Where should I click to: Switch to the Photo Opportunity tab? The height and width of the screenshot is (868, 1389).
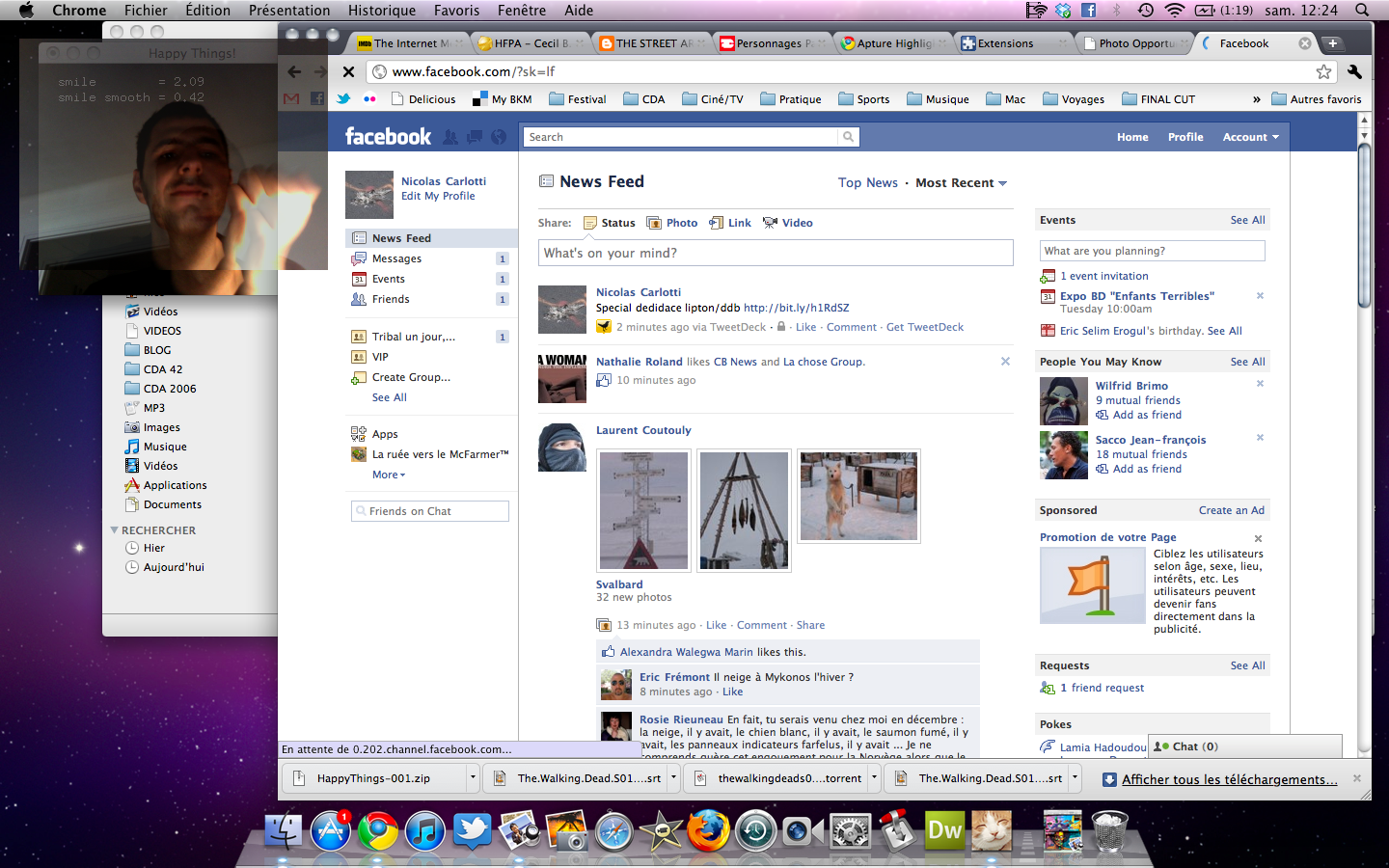1135,43
